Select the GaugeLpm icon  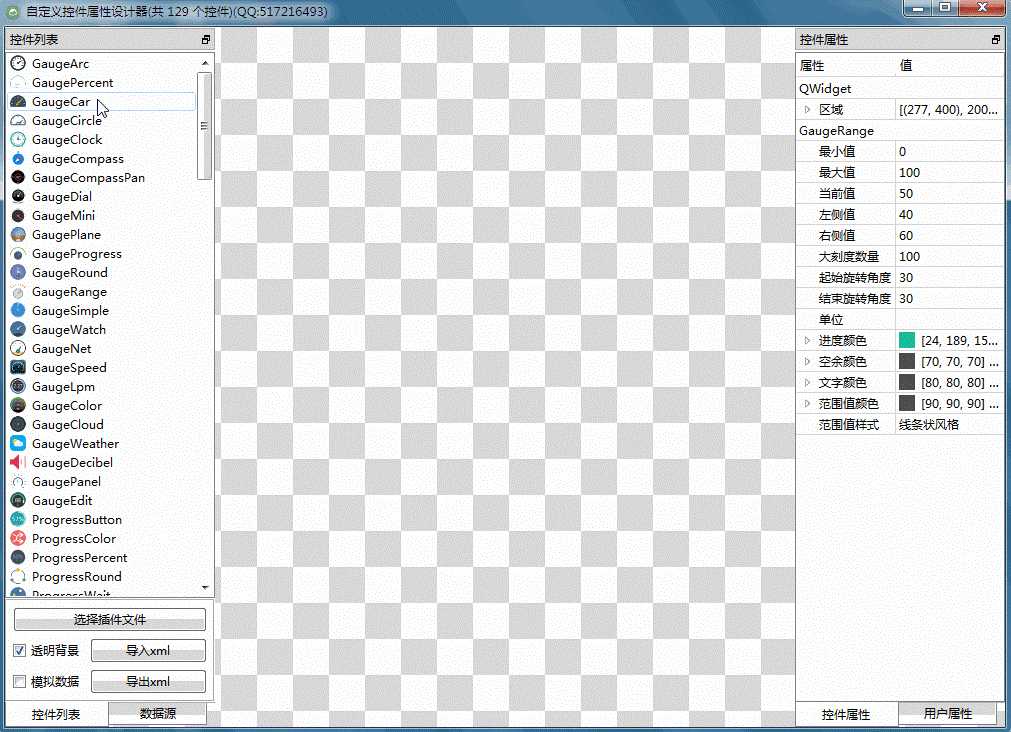click(18, 387)
